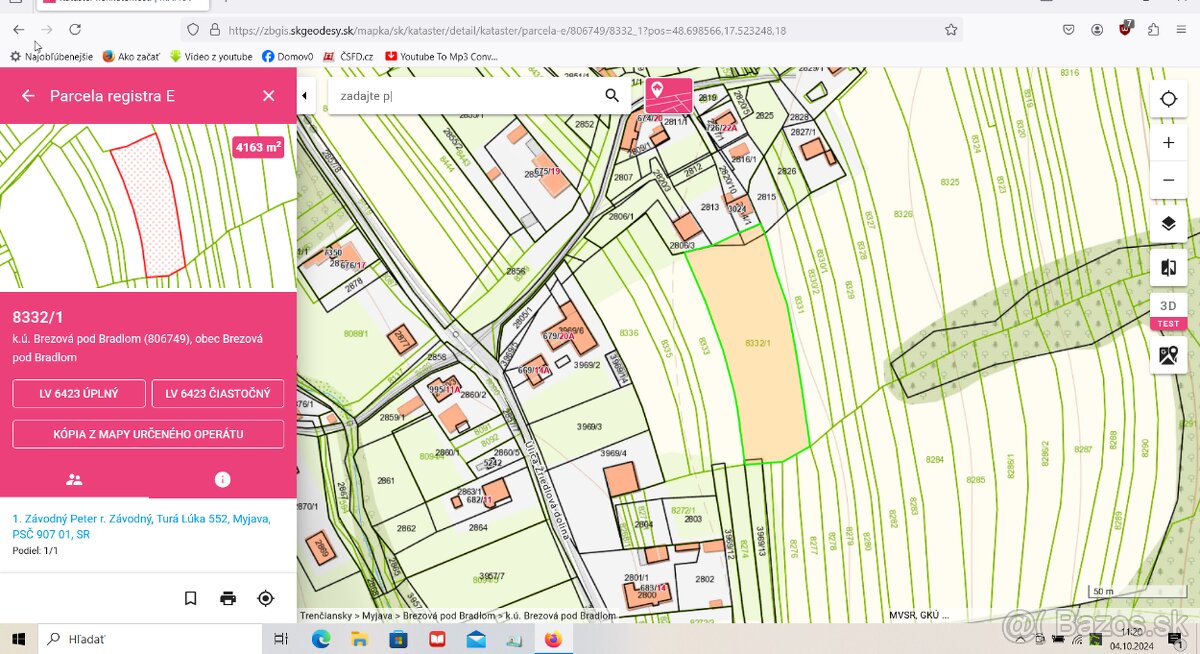Open the basemap imagery switcher icon

point(1168,354)
